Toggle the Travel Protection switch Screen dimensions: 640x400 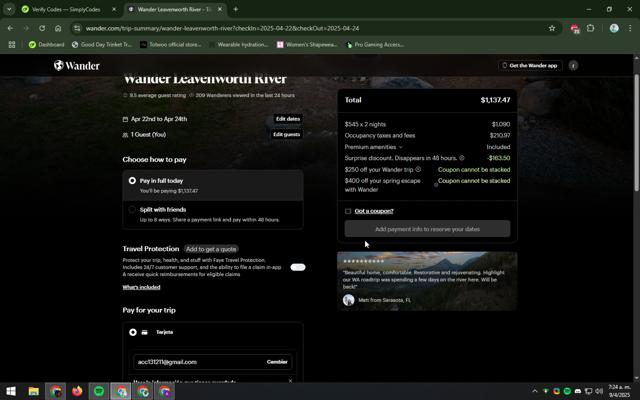click(298, 267)
